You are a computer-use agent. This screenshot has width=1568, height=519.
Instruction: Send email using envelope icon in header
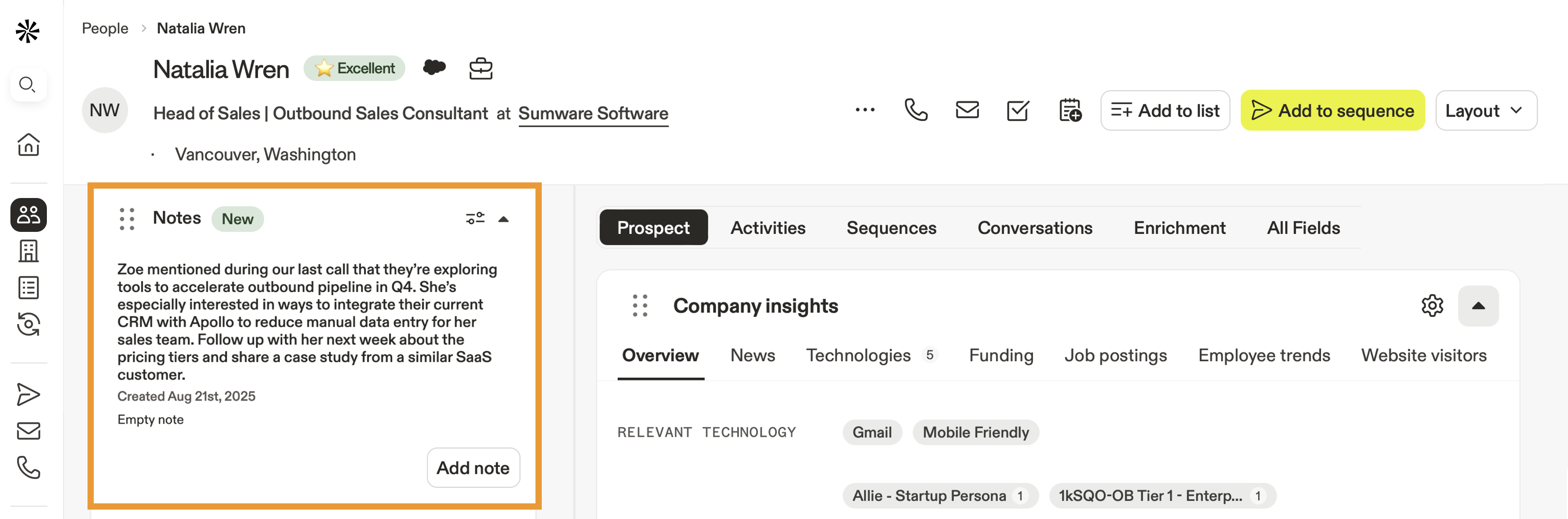coord(967,110)
